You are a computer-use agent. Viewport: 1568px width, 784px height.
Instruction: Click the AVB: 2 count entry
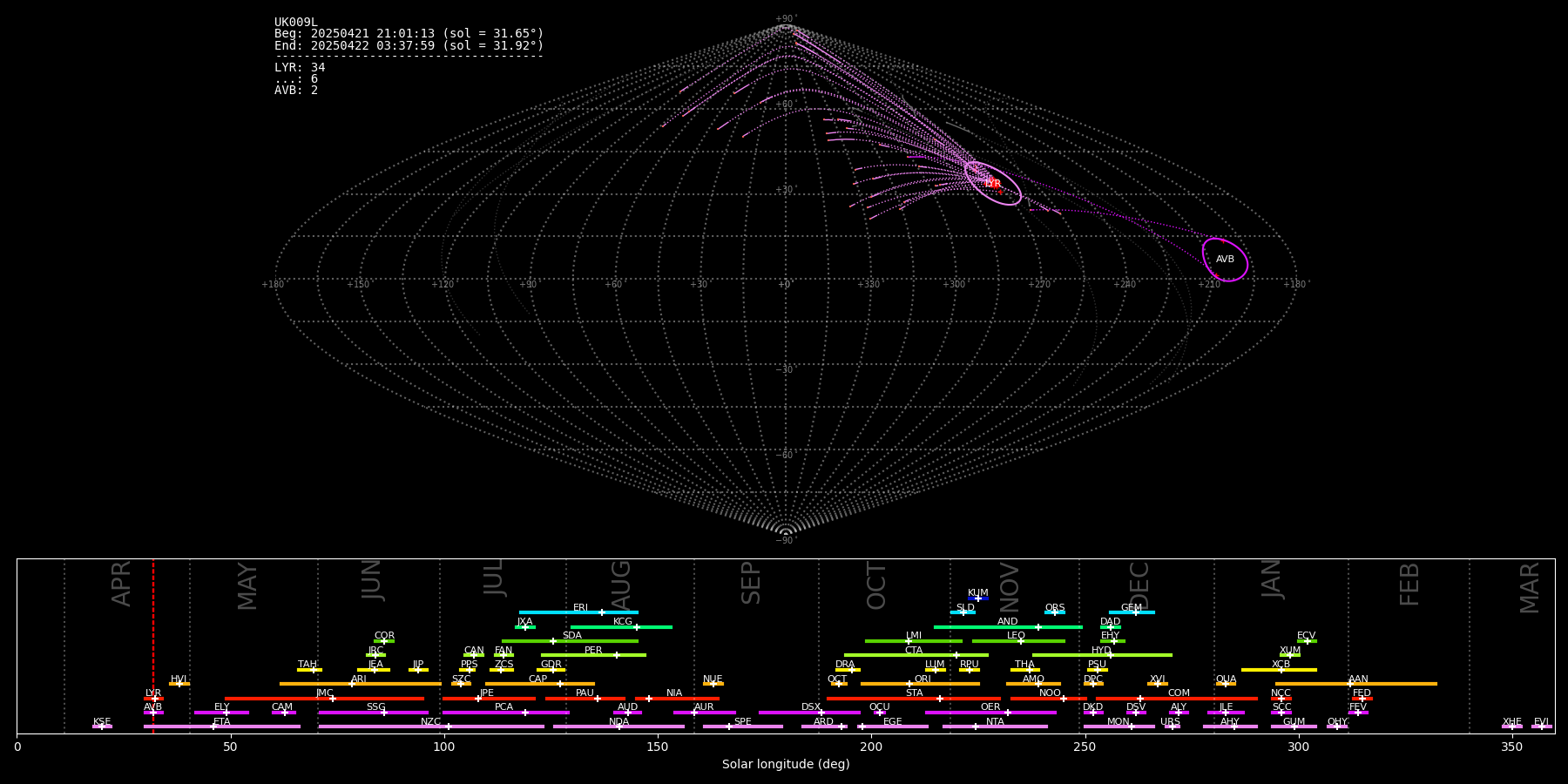[x=296, y=91]
